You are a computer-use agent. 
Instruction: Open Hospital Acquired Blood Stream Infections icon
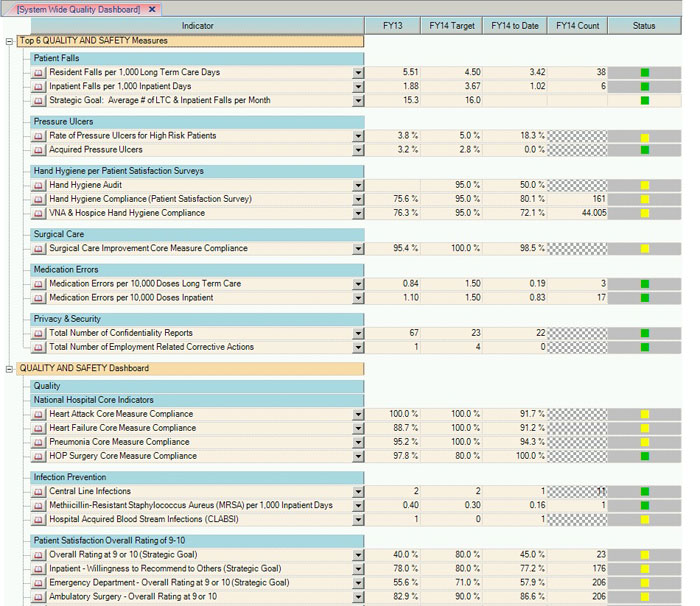[x=38, y=520]
